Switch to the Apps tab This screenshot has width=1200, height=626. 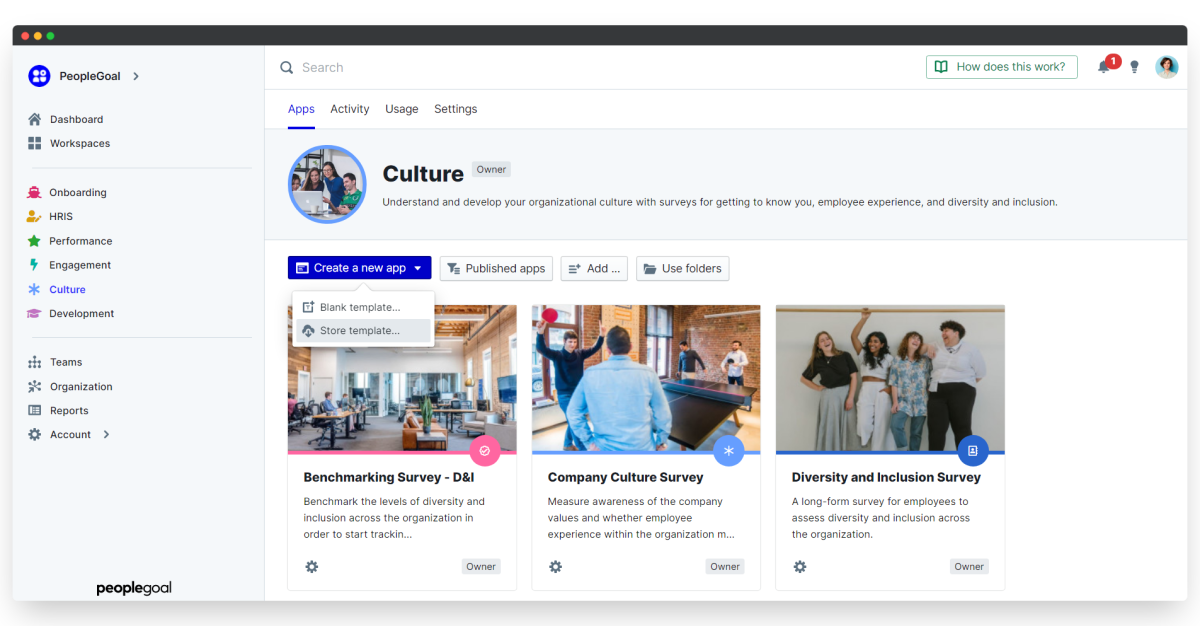pos(301,109)
